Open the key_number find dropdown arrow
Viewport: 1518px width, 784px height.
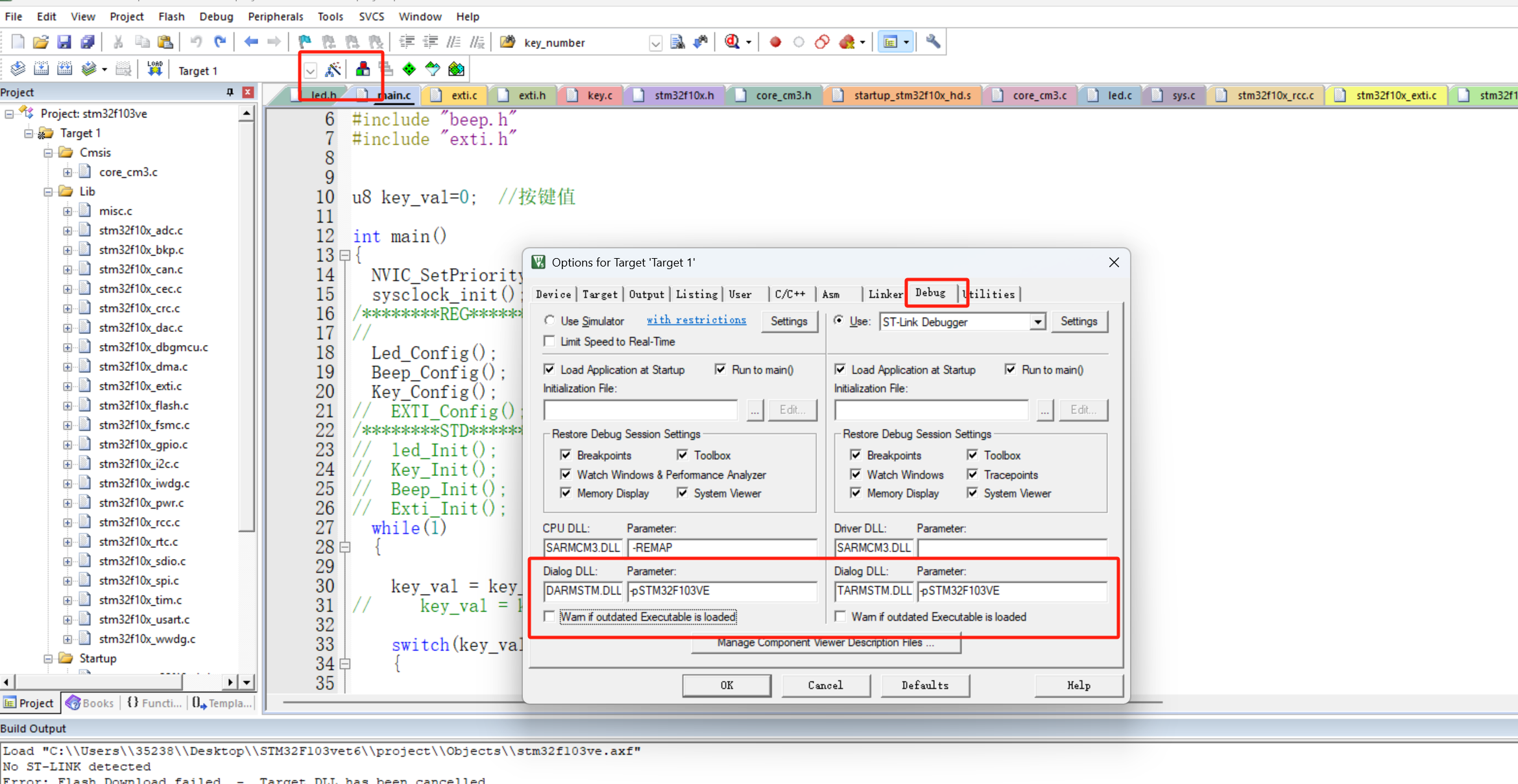coord(655,43)
